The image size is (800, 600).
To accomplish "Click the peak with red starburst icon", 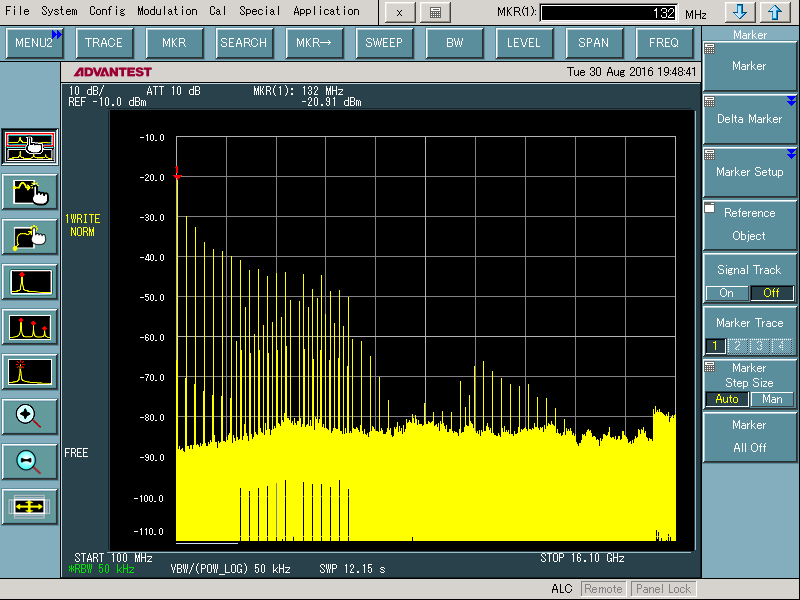I will tap(30, 371).
